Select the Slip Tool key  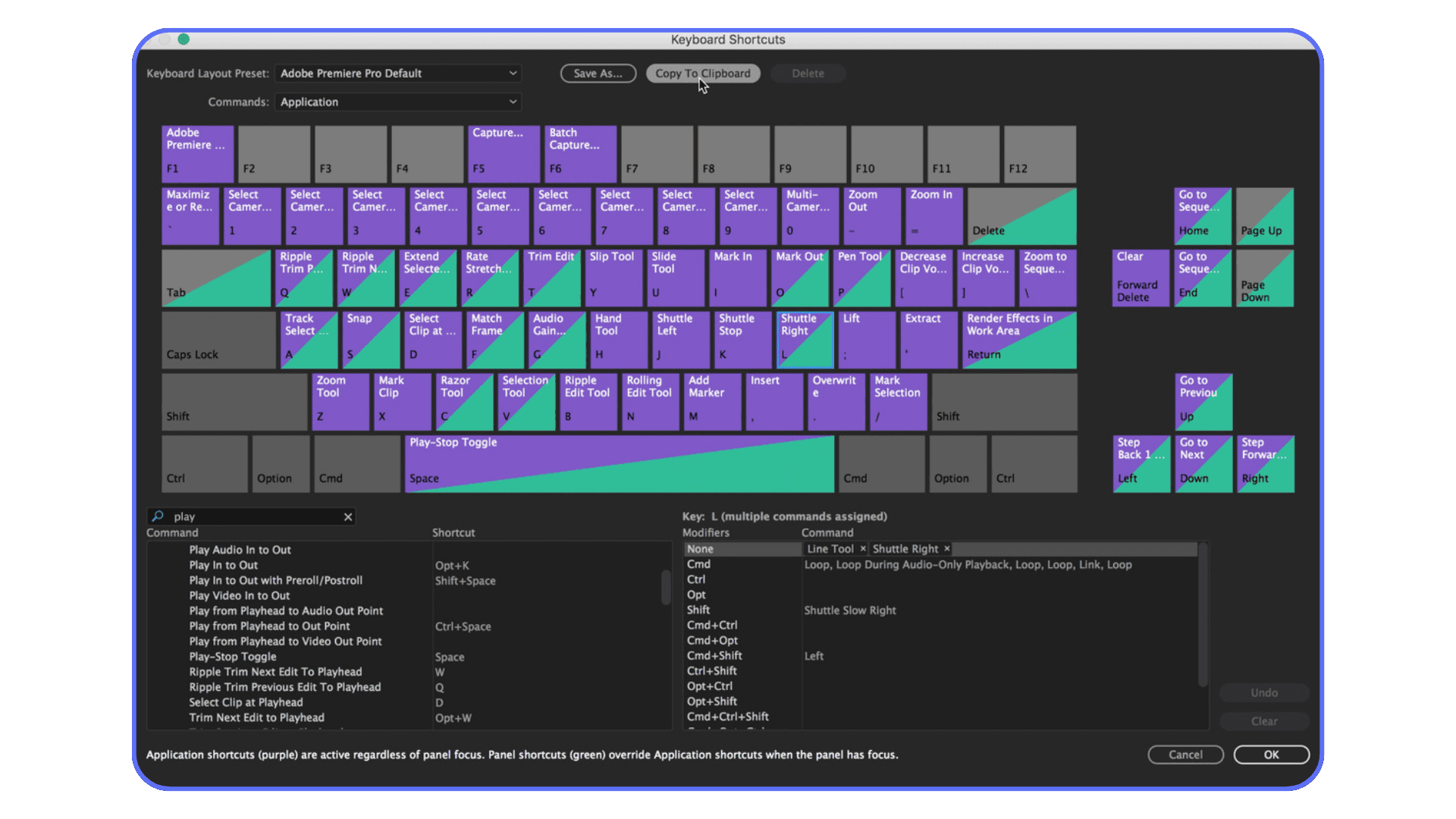(613, 278)
